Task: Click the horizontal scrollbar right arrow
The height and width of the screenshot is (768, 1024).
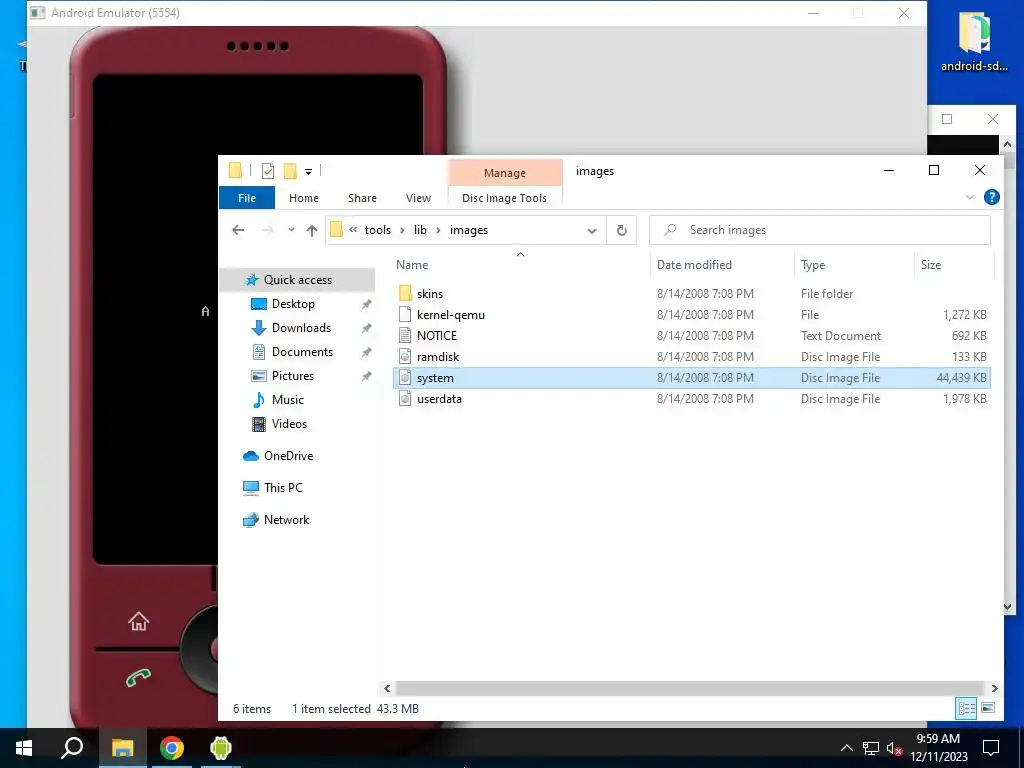Action: 994,688
